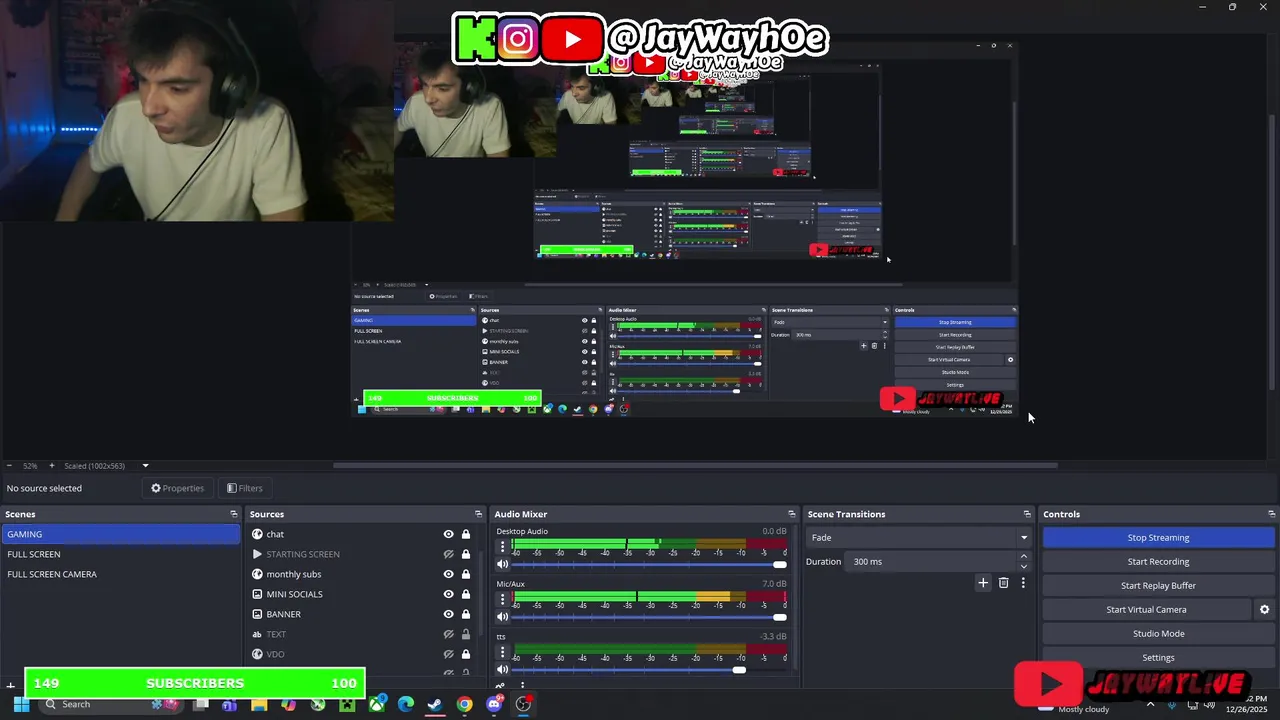Show the TEXT source
The image size is (1280, 720).
tap(449, 634)
